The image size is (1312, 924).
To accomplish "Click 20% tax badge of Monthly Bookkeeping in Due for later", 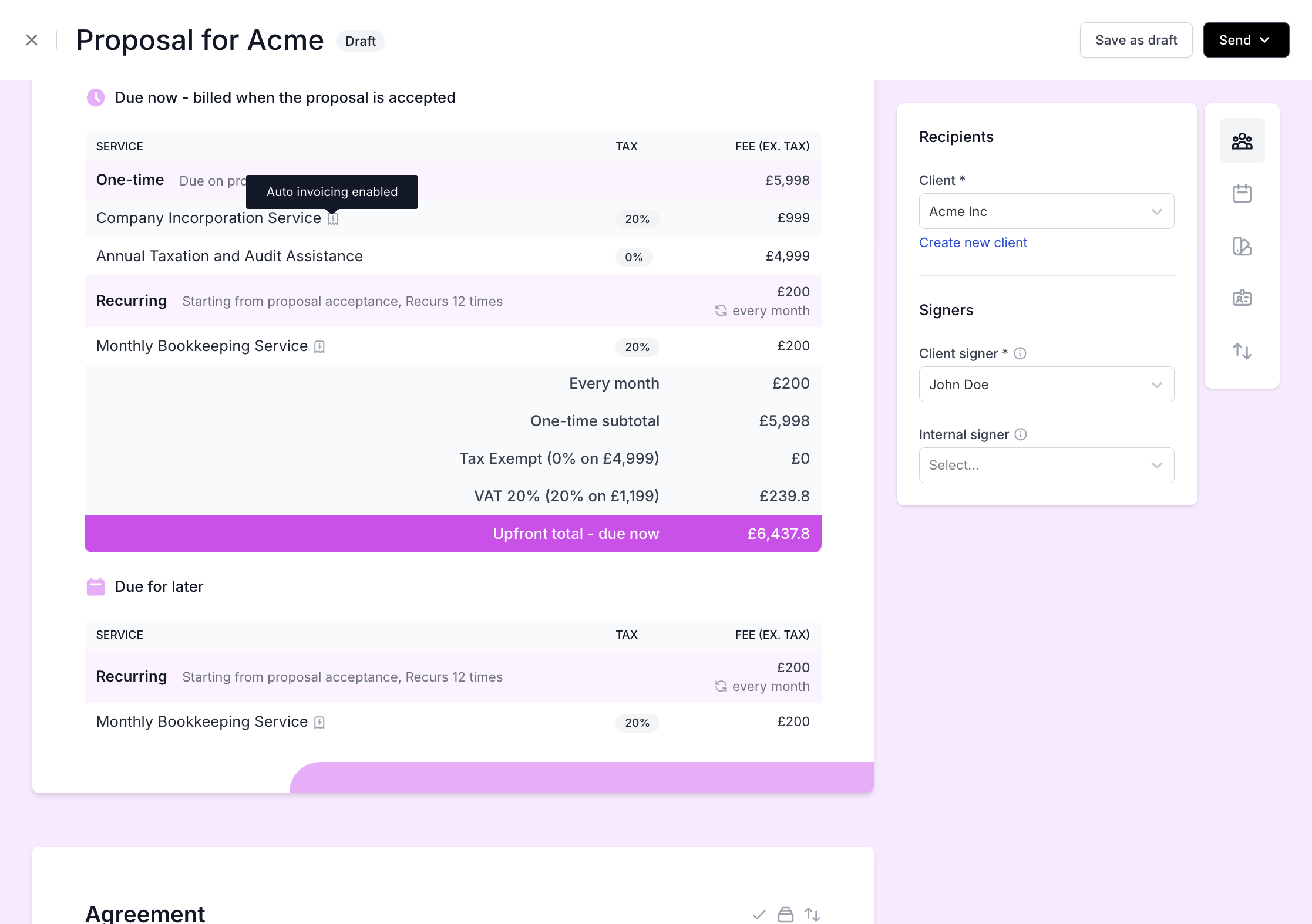I will (x=637, y=723).
